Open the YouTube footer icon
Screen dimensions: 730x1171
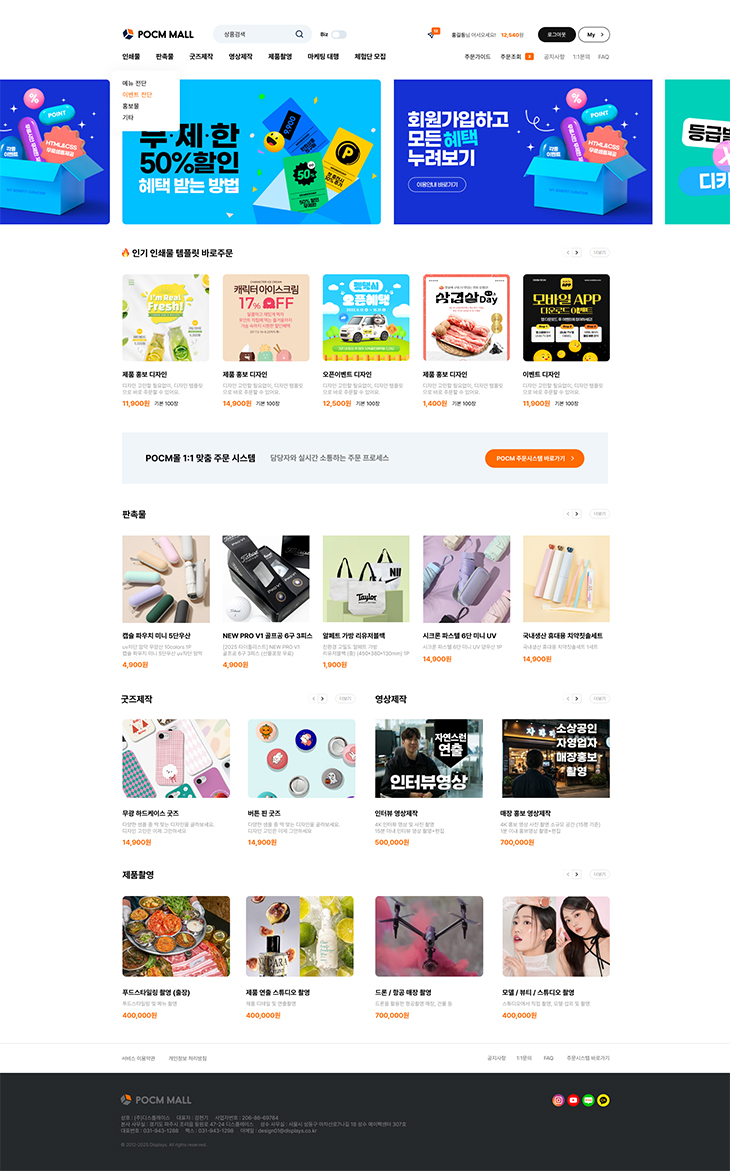point(573,1100)
